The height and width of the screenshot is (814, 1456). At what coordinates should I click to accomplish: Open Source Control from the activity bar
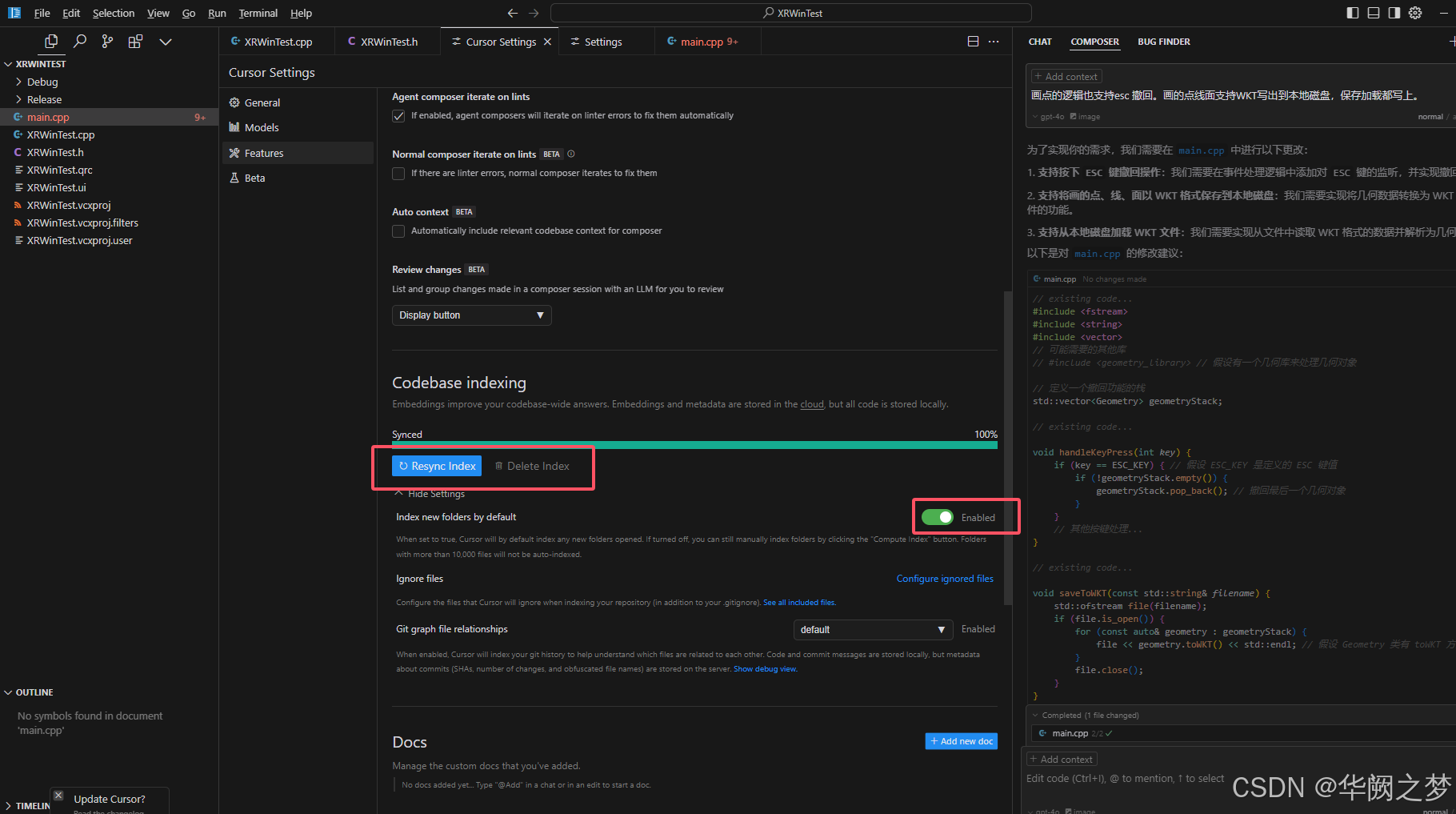pyautogui.click(x=107, y=41)
